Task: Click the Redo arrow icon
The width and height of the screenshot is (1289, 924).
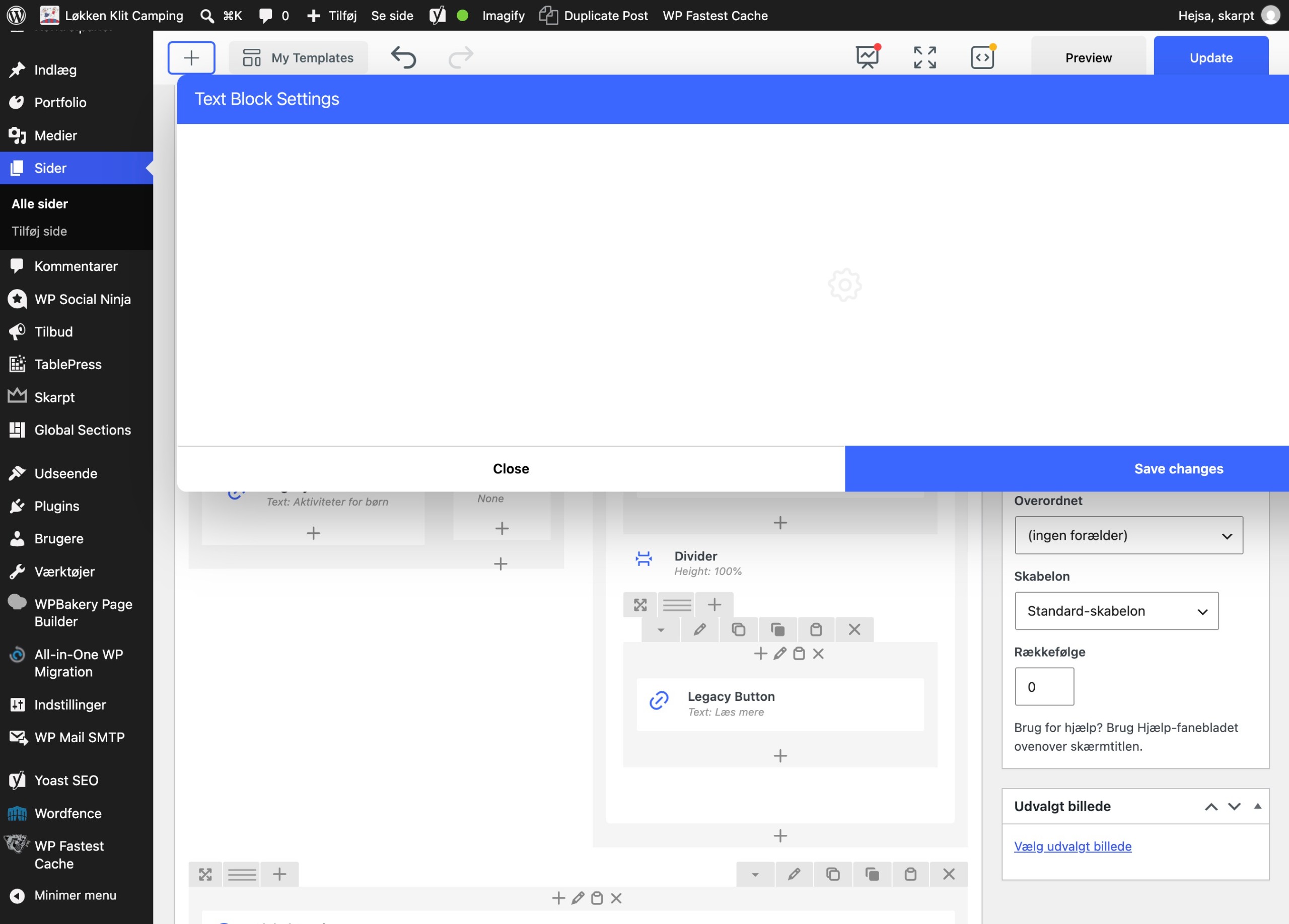Action: coord(460,57)
